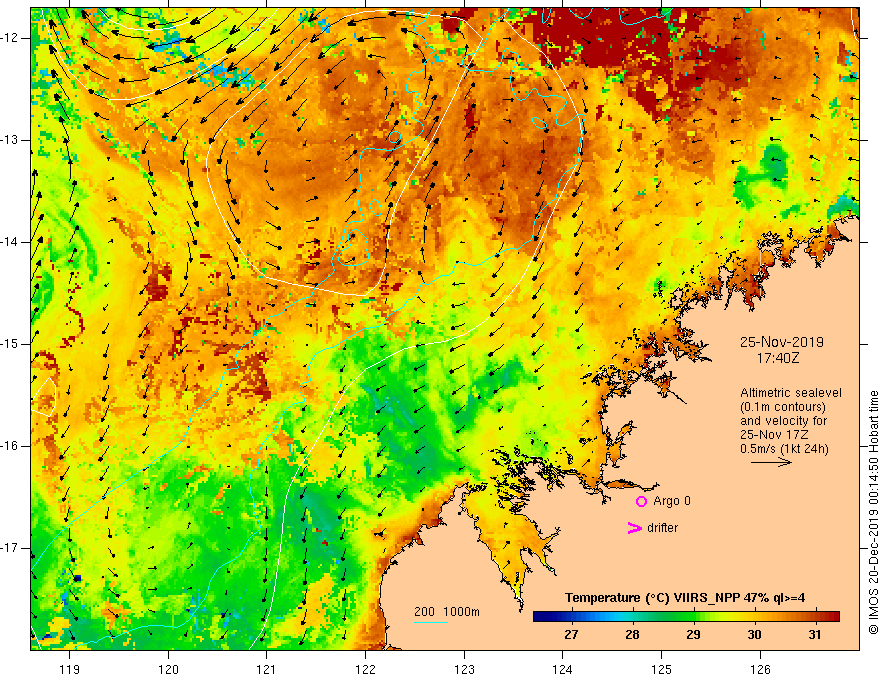The height and width of the screenshot is (680, 880).
Task: Click the latitude label -14
Action: [11, 242]
